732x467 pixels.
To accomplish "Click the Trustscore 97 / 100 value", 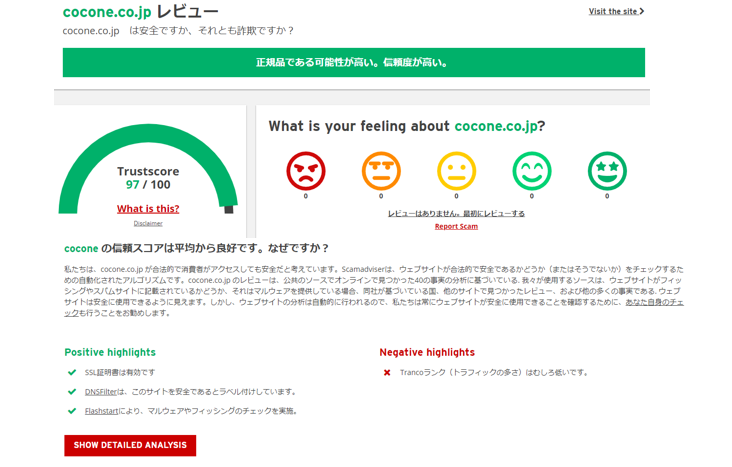I will [x=148, y=185].
